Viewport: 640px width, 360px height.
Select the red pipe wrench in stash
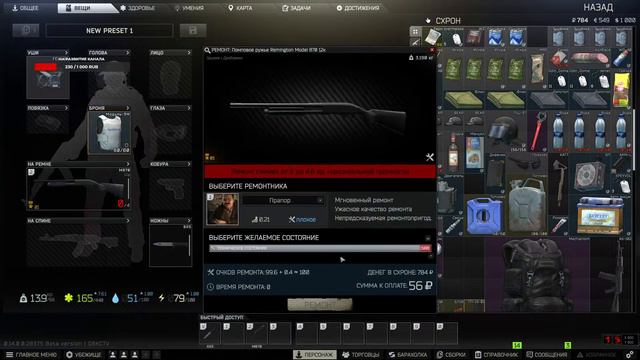(538, 131)
